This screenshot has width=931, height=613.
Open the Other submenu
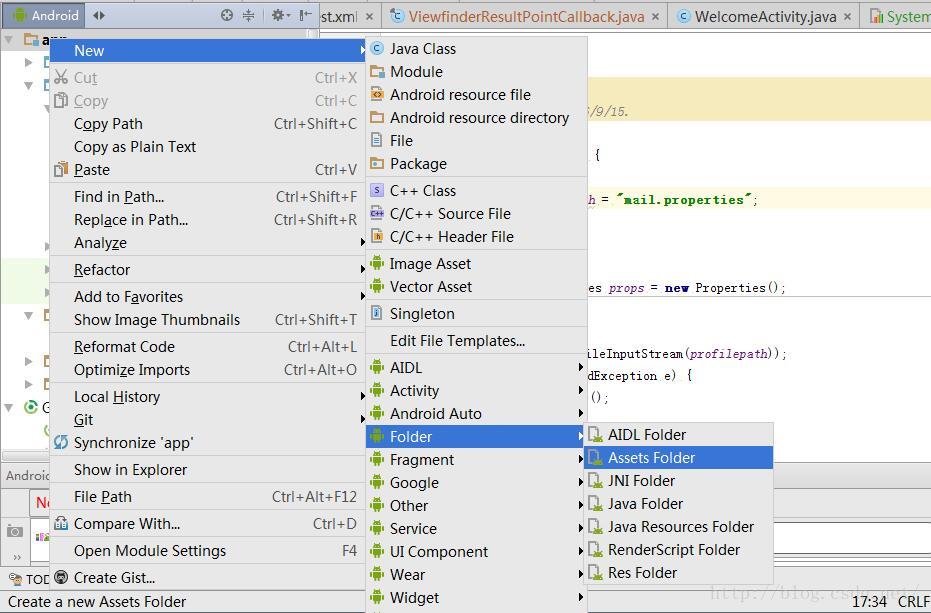[x=476, y=505]
